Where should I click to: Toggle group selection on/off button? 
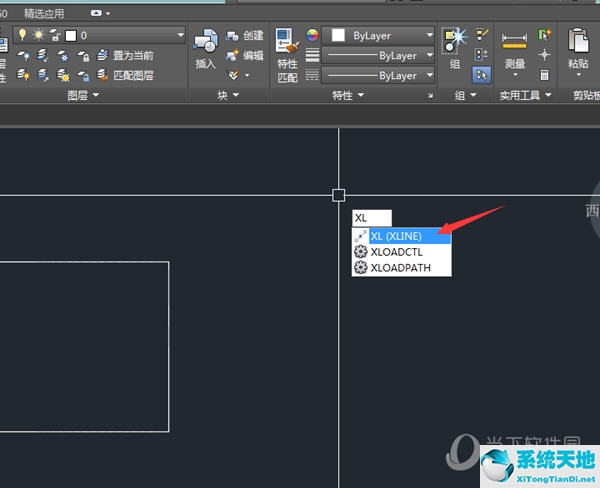(x=481, y=75)
